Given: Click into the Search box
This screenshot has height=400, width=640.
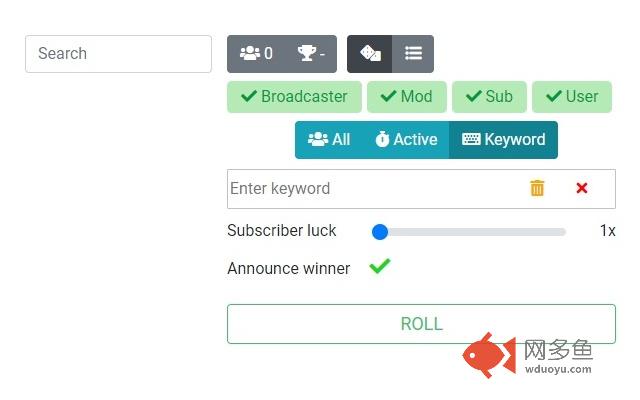Looking at the screenshot, I should [x=118, y=54].
